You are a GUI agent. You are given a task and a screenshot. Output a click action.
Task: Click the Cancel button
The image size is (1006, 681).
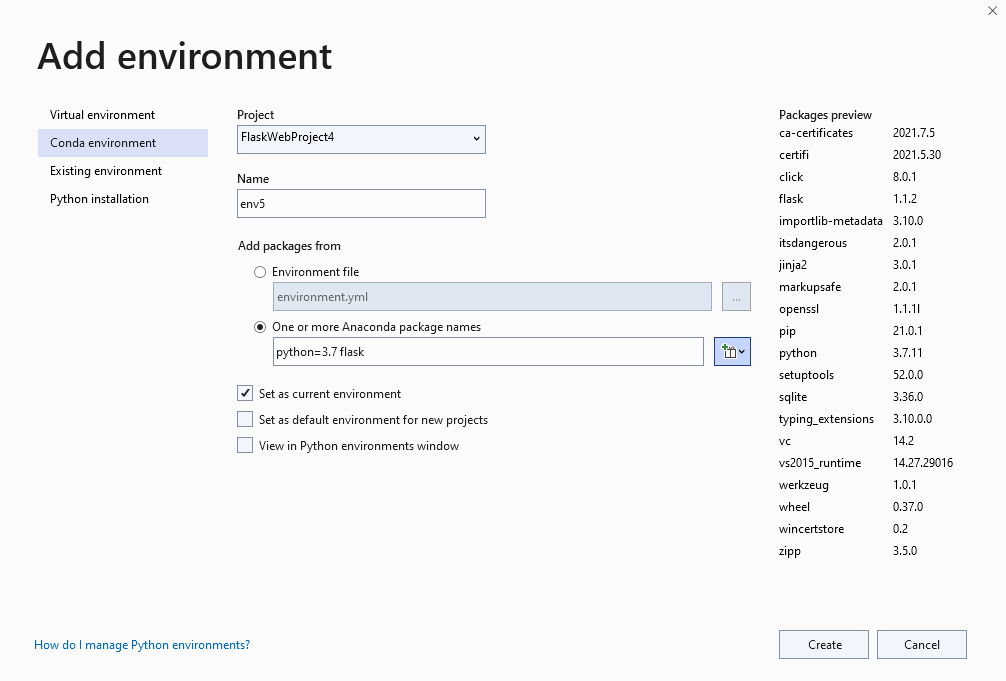(921, 644)
